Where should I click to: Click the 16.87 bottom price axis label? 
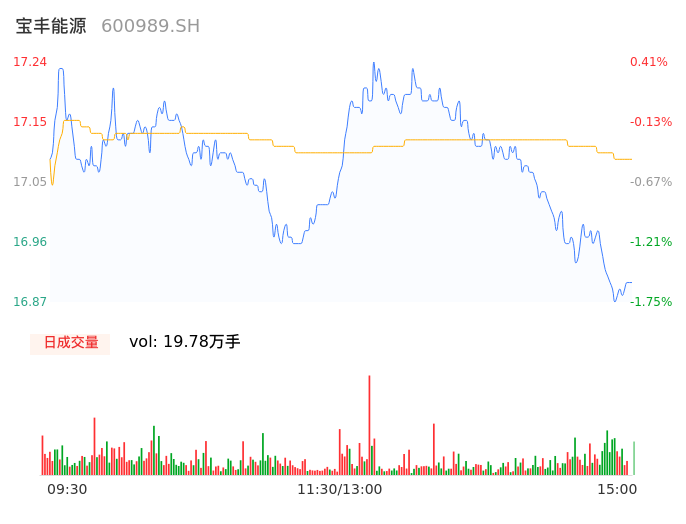pos(30,302)
